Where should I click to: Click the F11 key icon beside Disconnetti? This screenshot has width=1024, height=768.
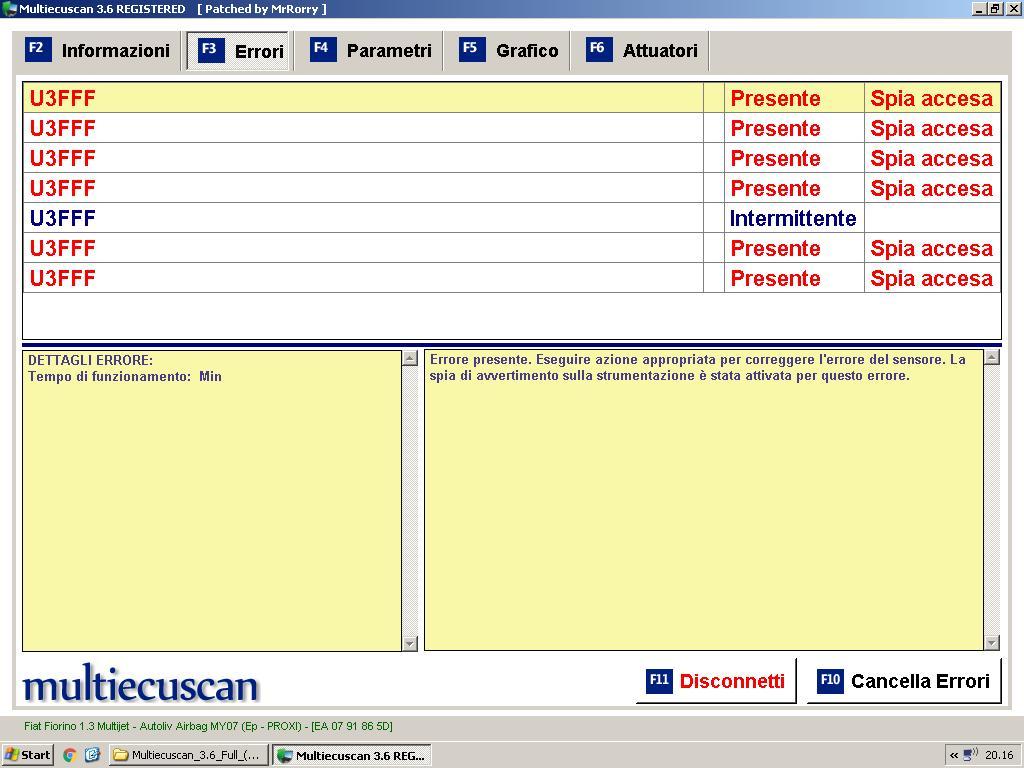click(x=659, y=681)
